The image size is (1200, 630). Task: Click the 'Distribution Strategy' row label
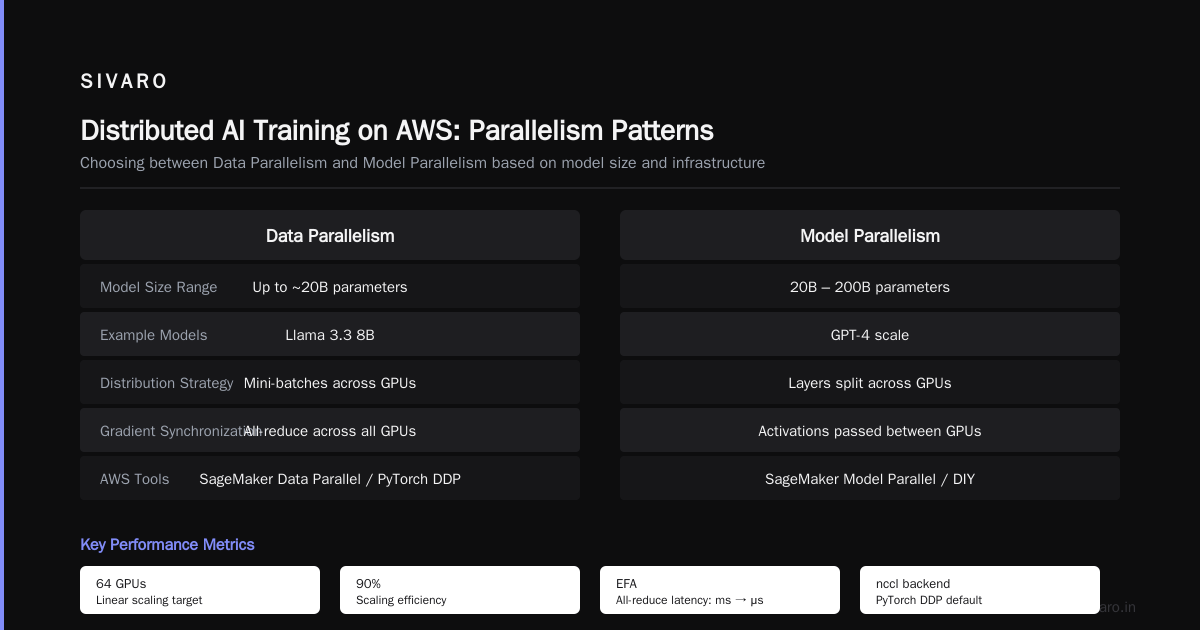tap(166, 383)
